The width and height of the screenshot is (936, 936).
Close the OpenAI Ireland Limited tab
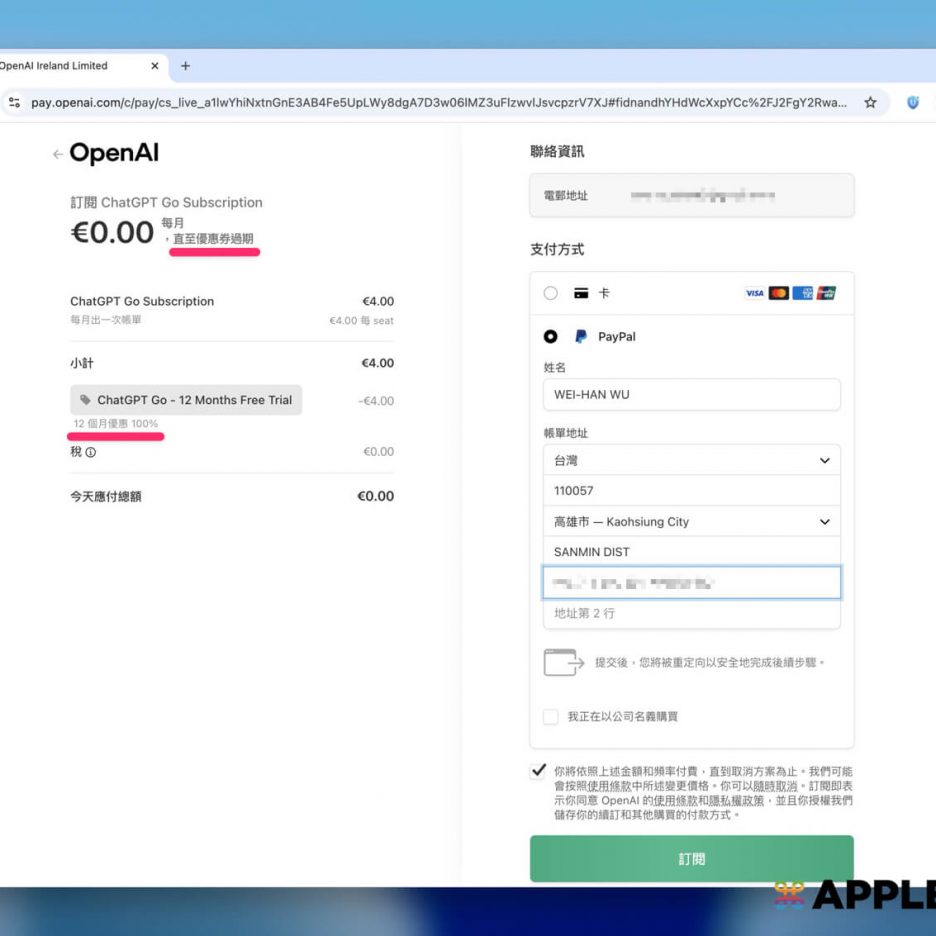[x=155, y=66]
